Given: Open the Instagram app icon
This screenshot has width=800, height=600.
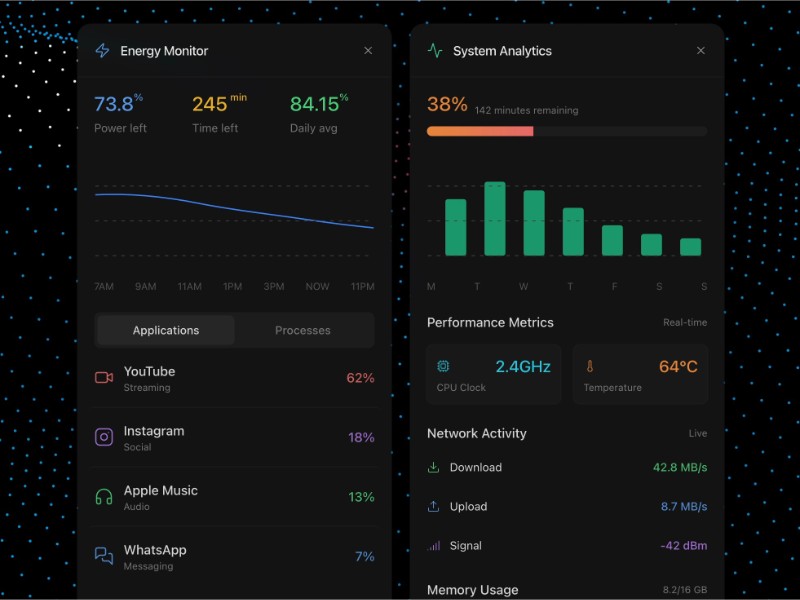Looking at the screenshot, I should pos(105,438).
